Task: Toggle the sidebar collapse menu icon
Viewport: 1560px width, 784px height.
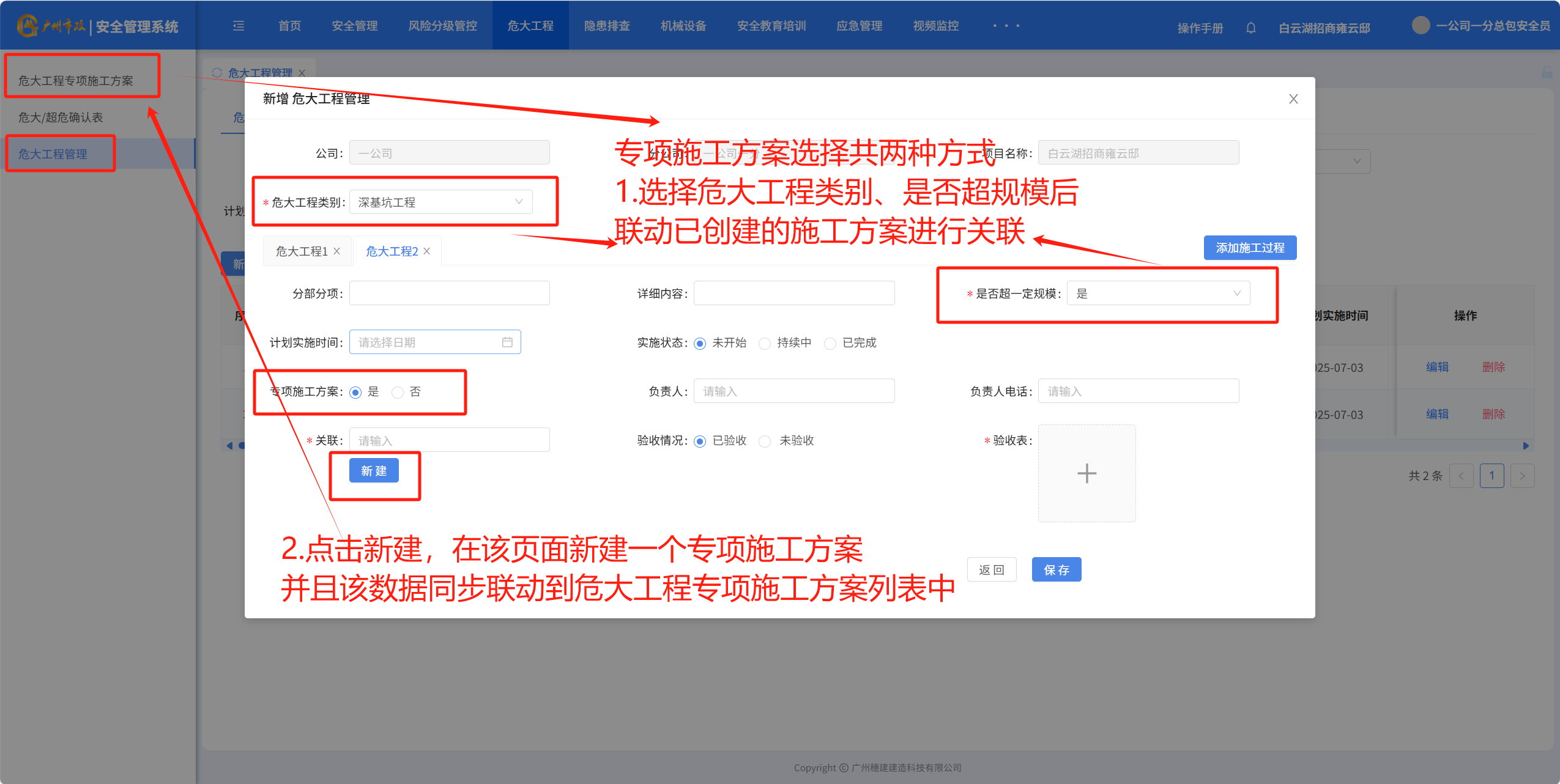Action: [239, 26]
